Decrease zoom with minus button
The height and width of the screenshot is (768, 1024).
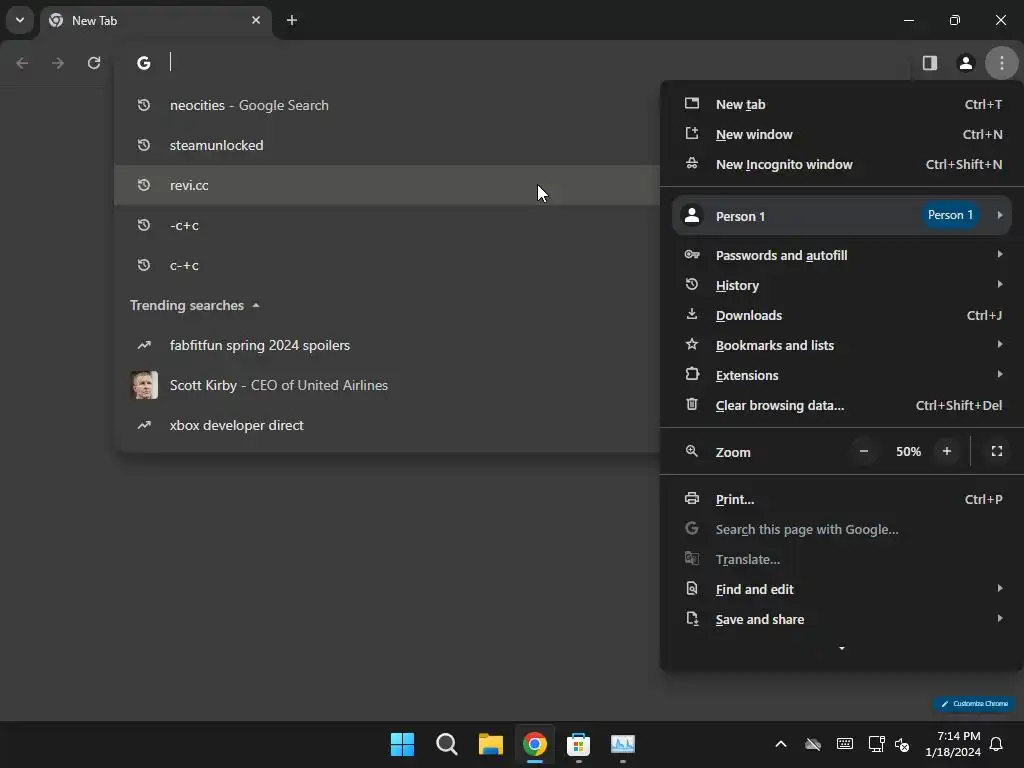tap(863, 451)
